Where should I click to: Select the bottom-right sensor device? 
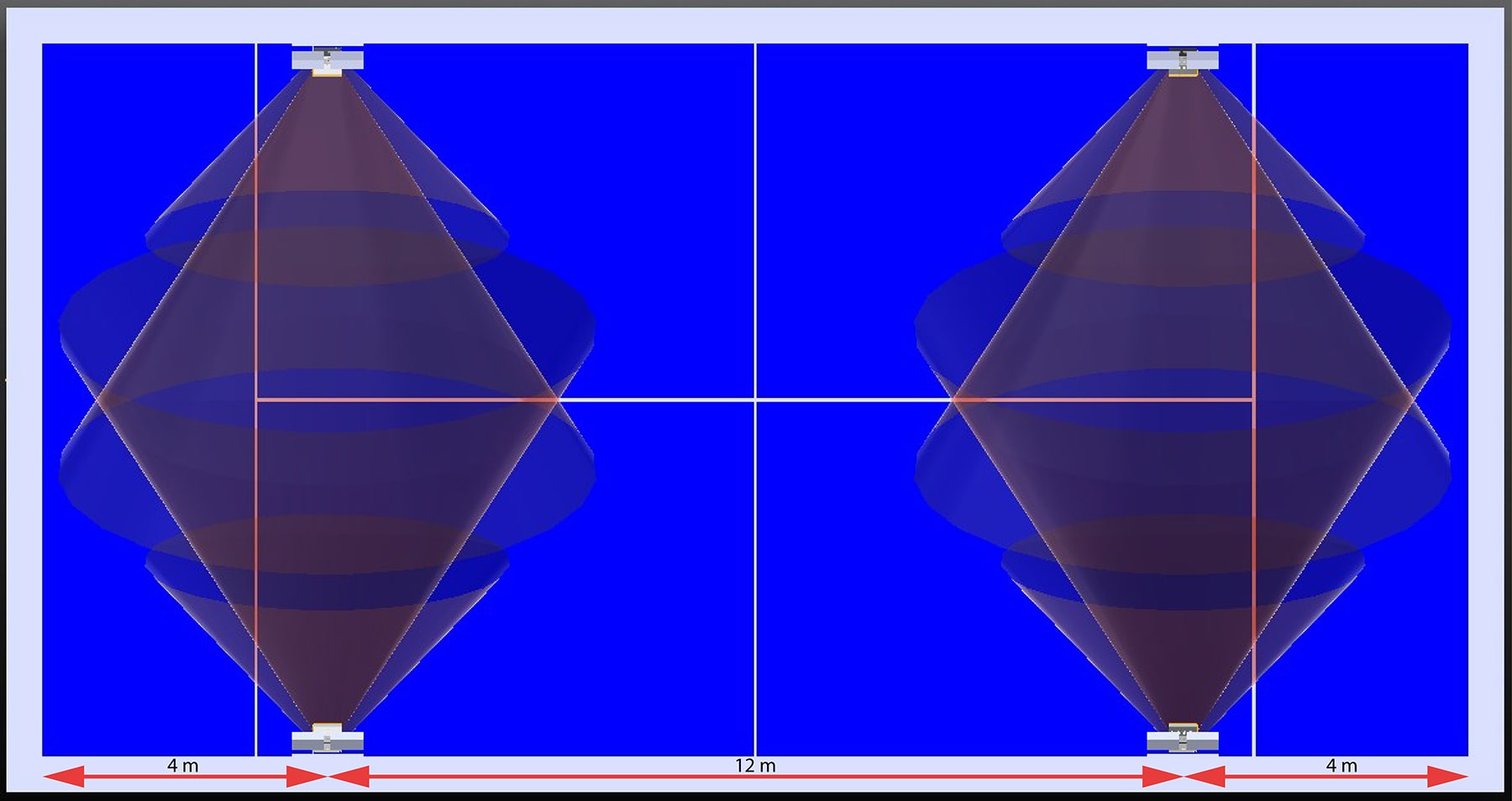pos(1183,740)
